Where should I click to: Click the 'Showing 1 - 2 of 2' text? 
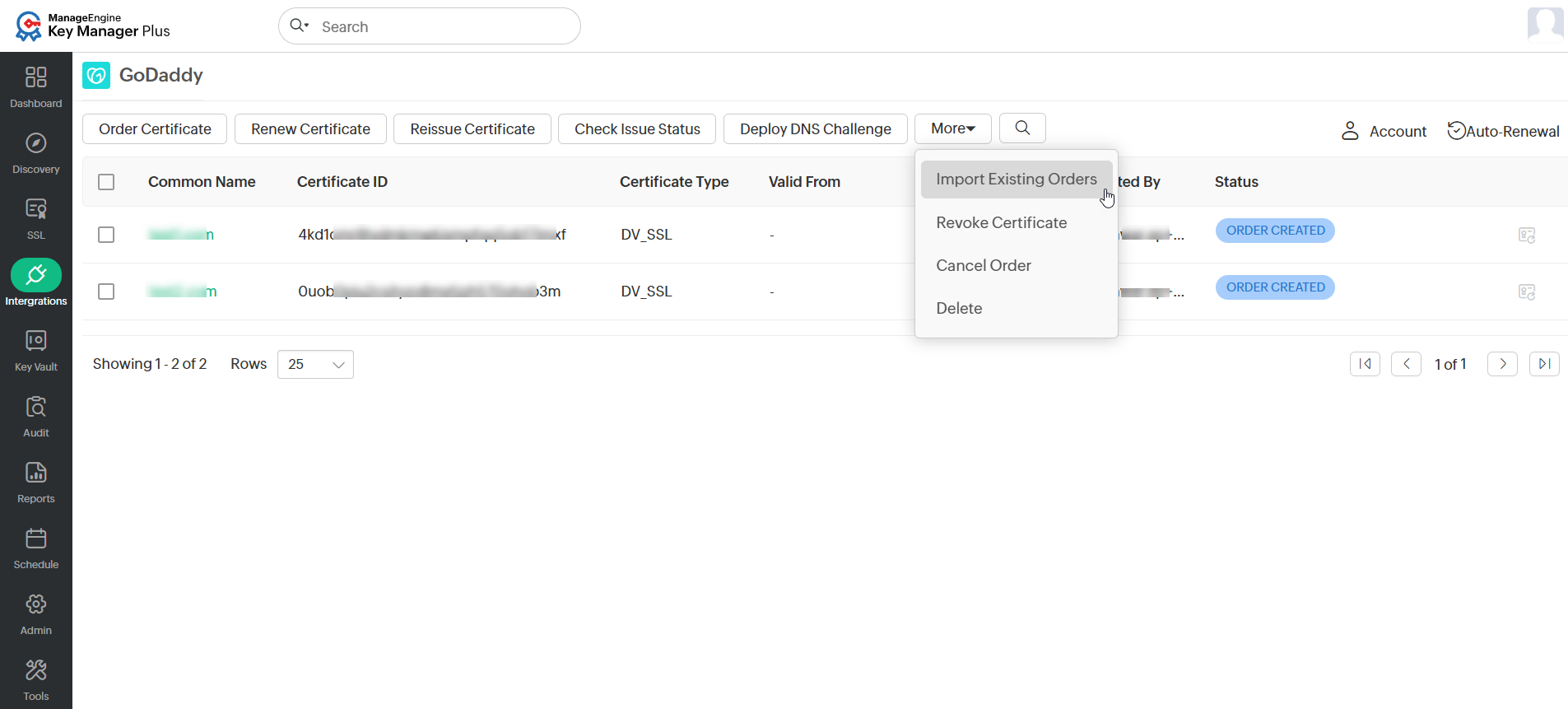pos(150,364)
